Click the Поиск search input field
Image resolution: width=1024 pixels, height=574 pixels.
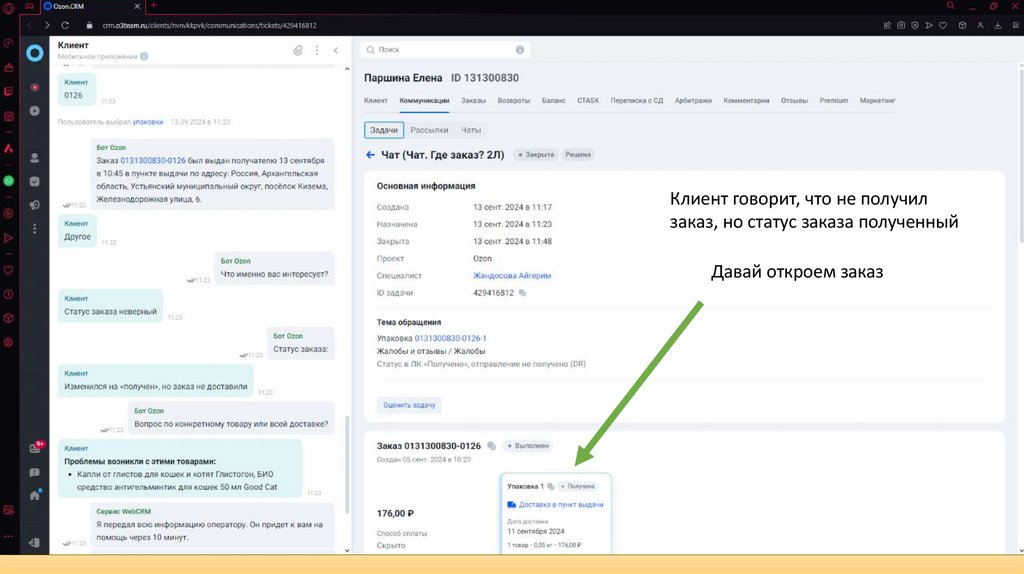point(440,49)
